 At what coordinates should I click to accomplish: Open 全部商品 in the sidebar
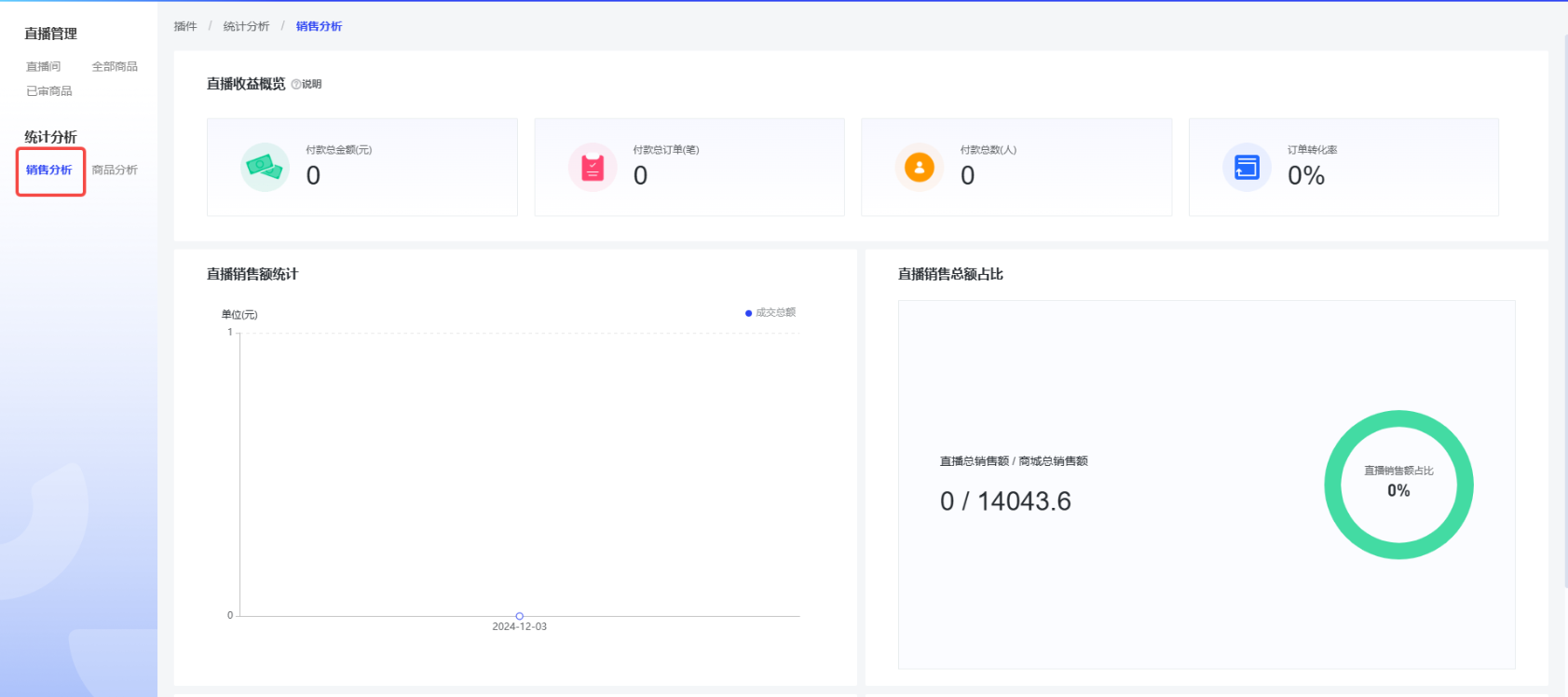(115, 67)
